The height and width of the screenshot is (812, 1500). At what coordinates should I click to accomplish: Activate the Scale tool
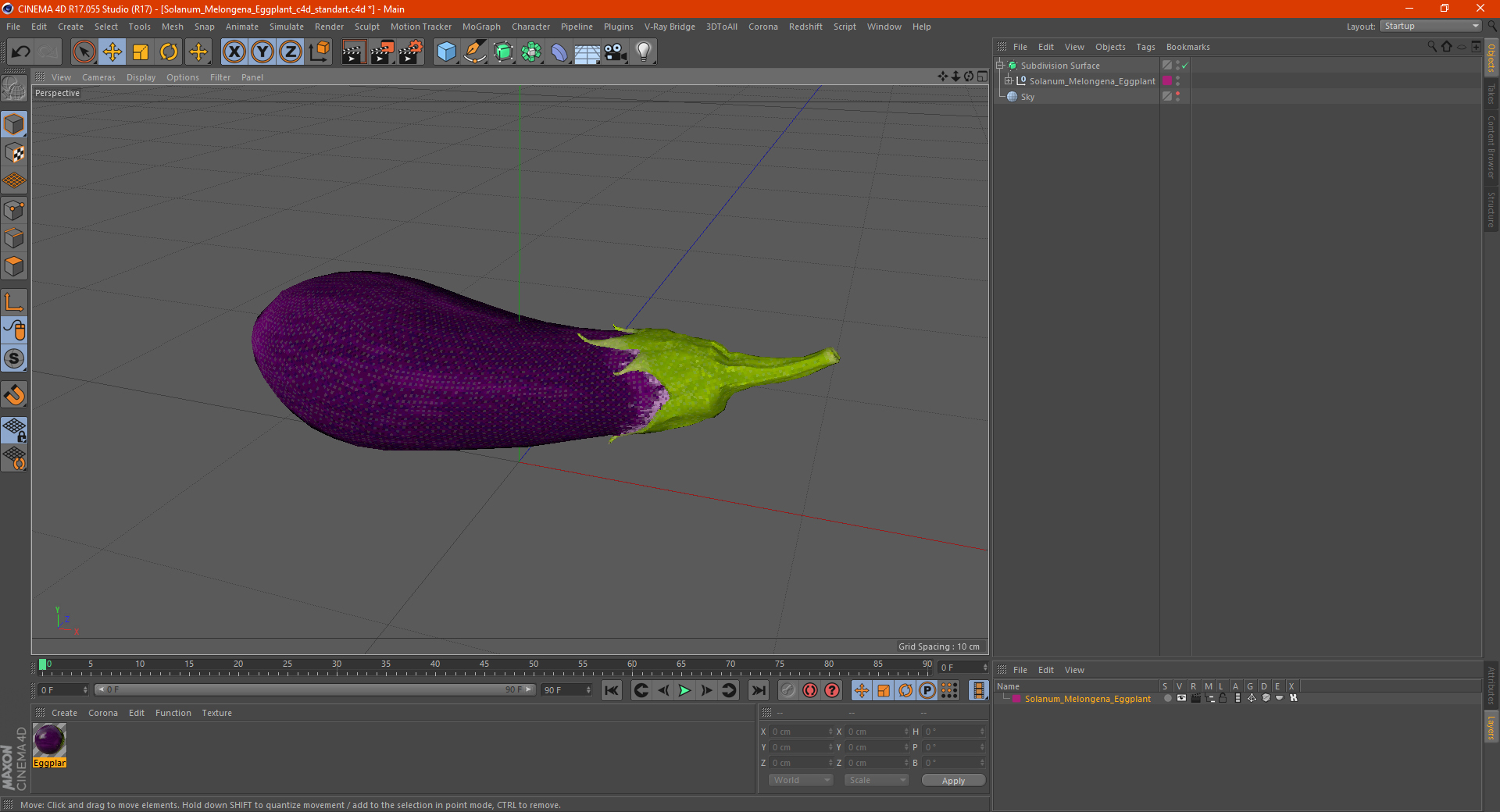141,52
